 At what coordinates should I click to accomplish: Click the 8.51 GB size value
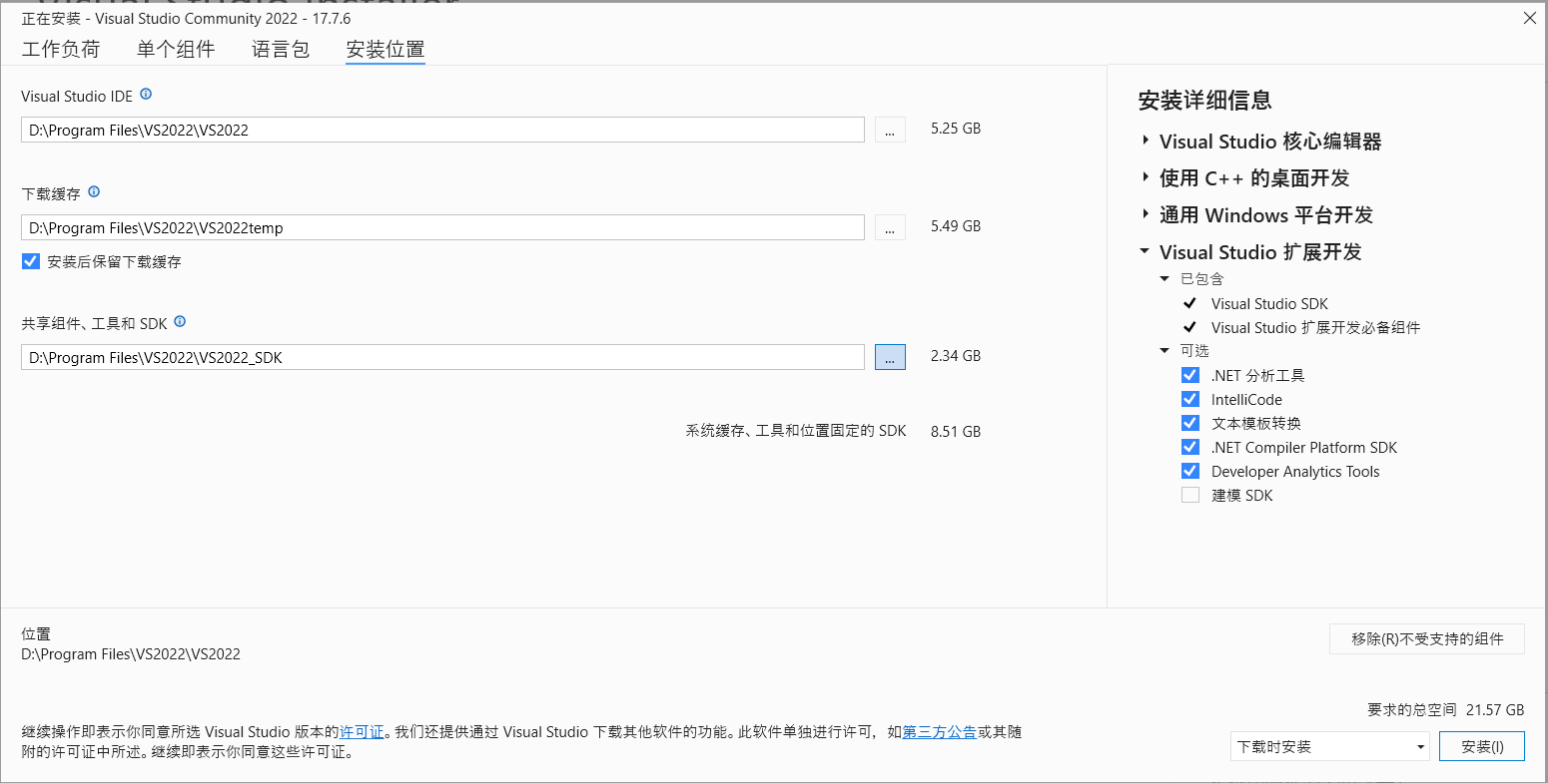point(955,432)
